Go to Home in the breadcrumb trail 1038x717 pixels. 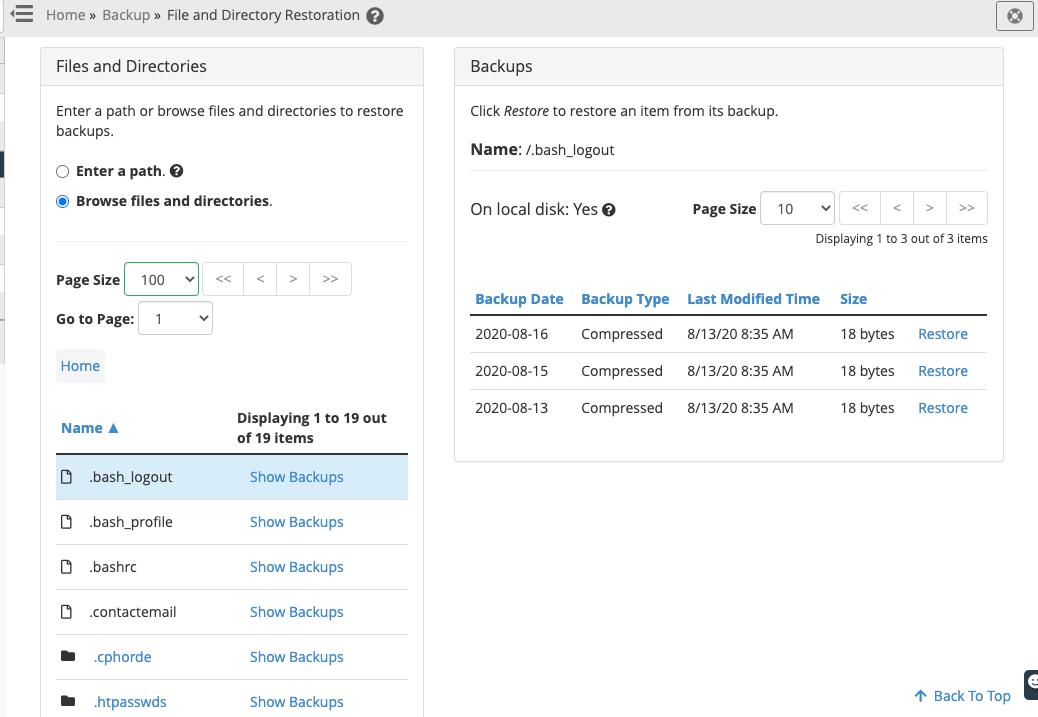coord(65,15)
